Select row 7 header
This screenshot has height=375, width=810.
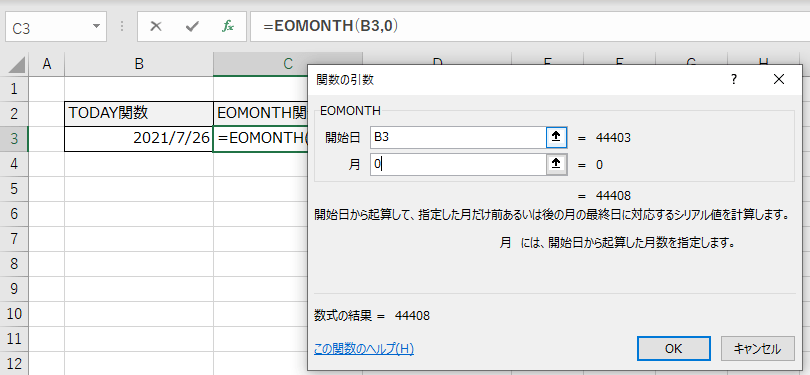[14, 239]
